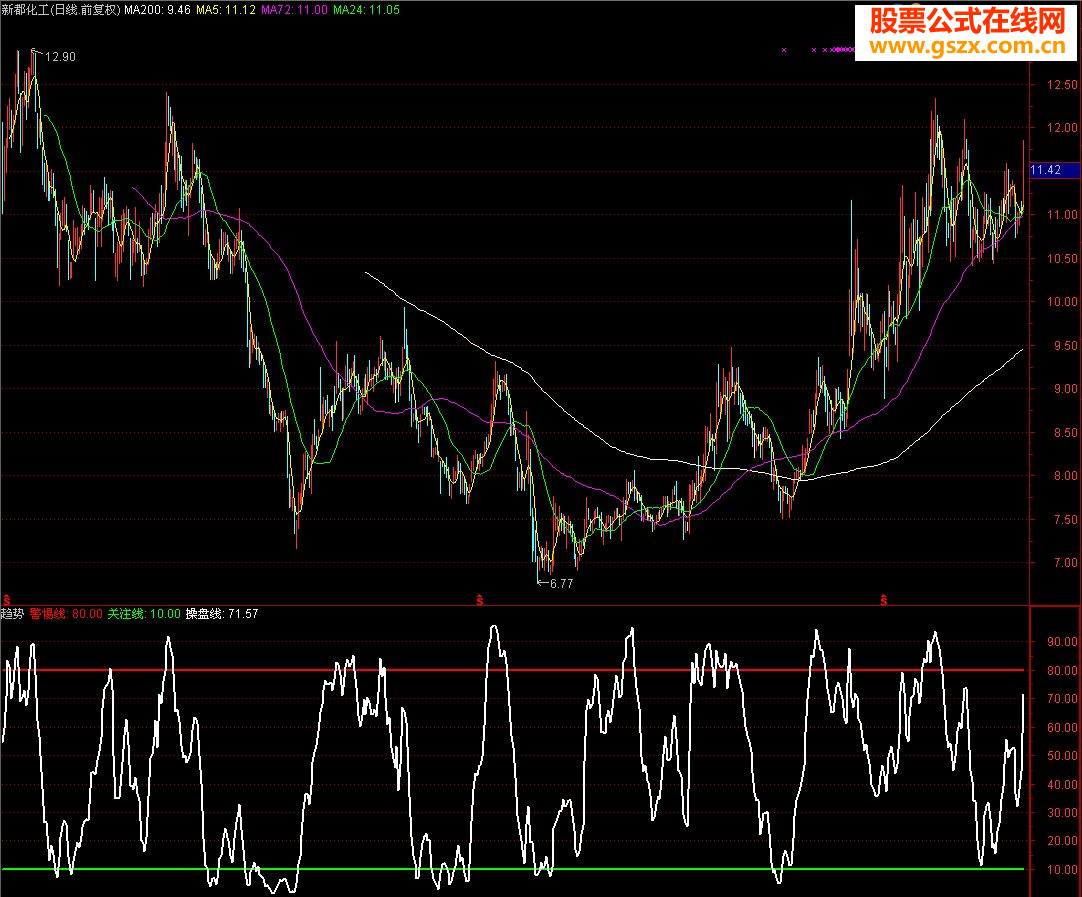The height and width of the screenshot is (897, 1082).
Task: Select the magenta MA72: 11.00 label
Action: [294, 10]
